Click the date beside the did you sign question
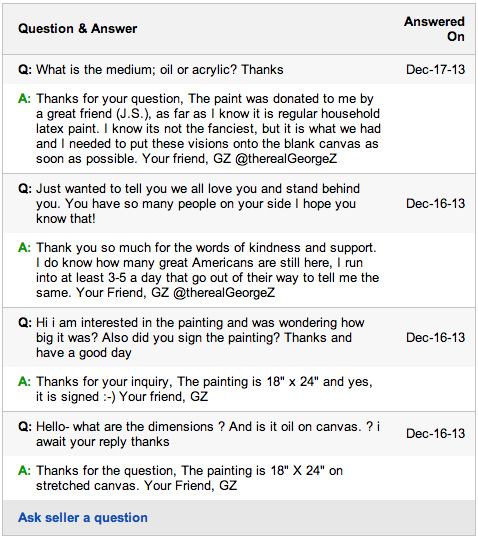This screenshot has width=478, height=538. point(435,338)
